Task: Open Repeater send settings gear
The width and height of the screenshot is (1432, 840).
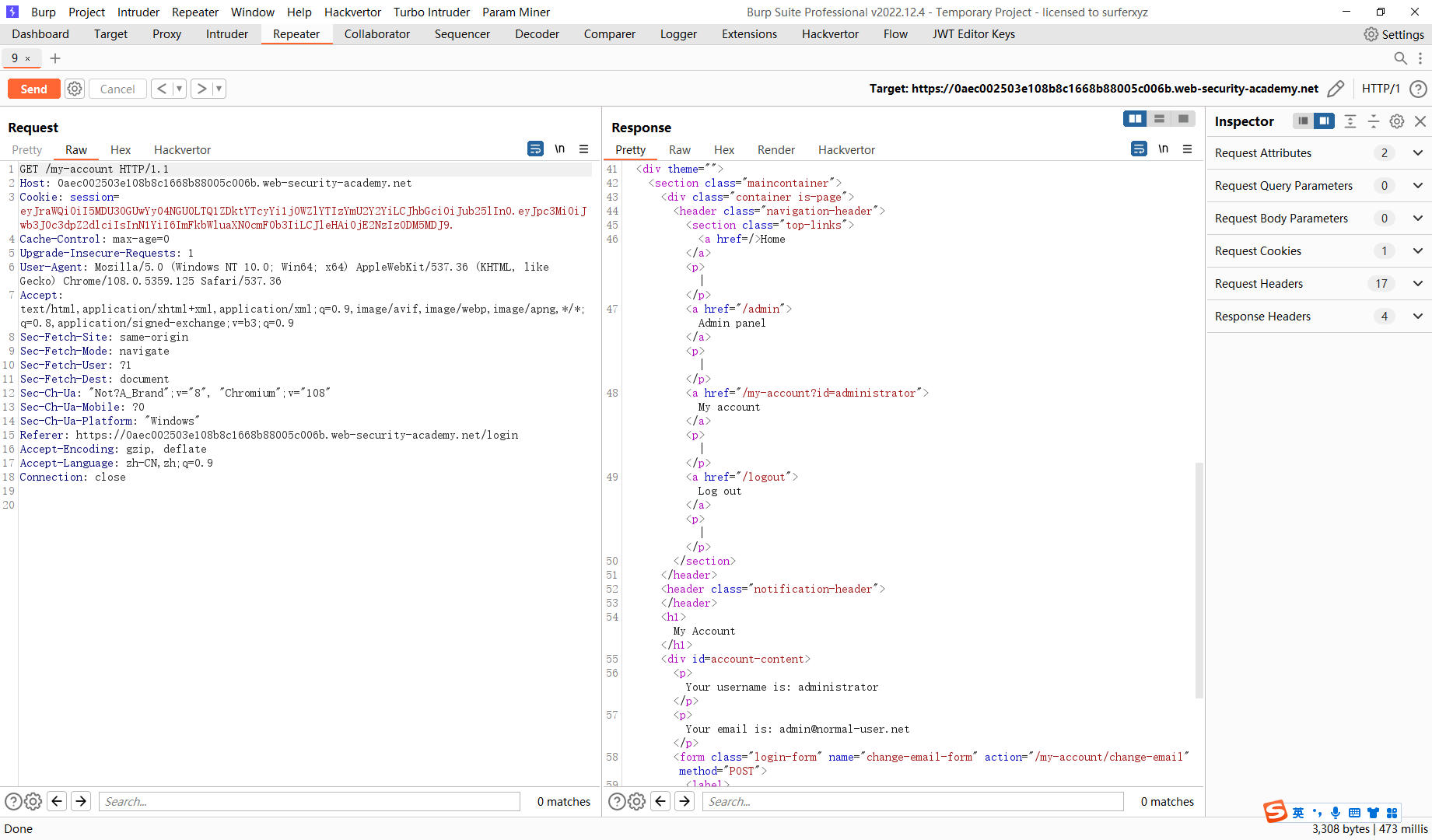Action: pos(75,89)
